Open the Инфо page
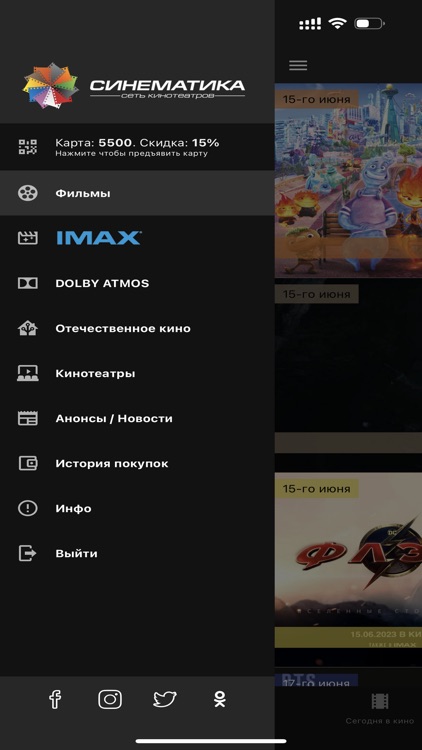 pyautogui.click(x=137, y=508)
